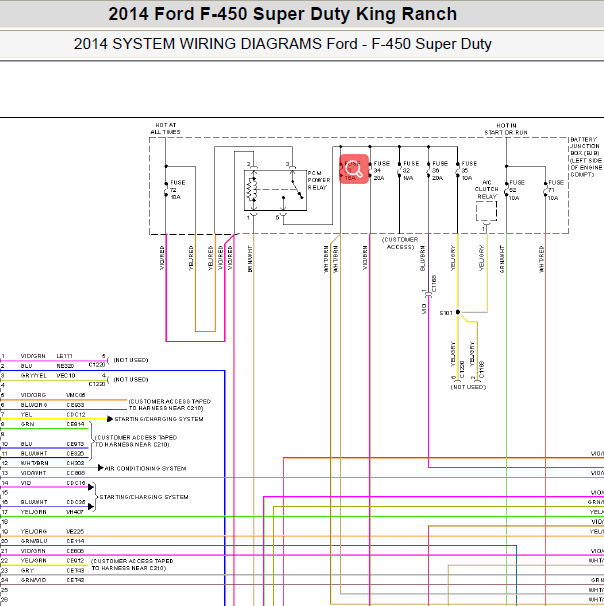
Task: Click the C1165 connector on BLU/BRN wire
Action: pyautogui.click(x=430, y=294)
